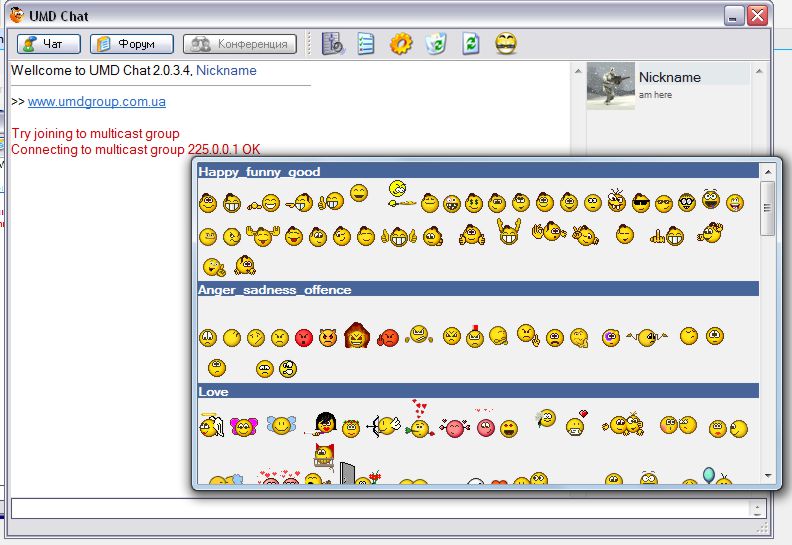Click the emoticon panel scroll-up arrow
The image size is (792, 545).
pyautogui.click(x=768, y=172)
